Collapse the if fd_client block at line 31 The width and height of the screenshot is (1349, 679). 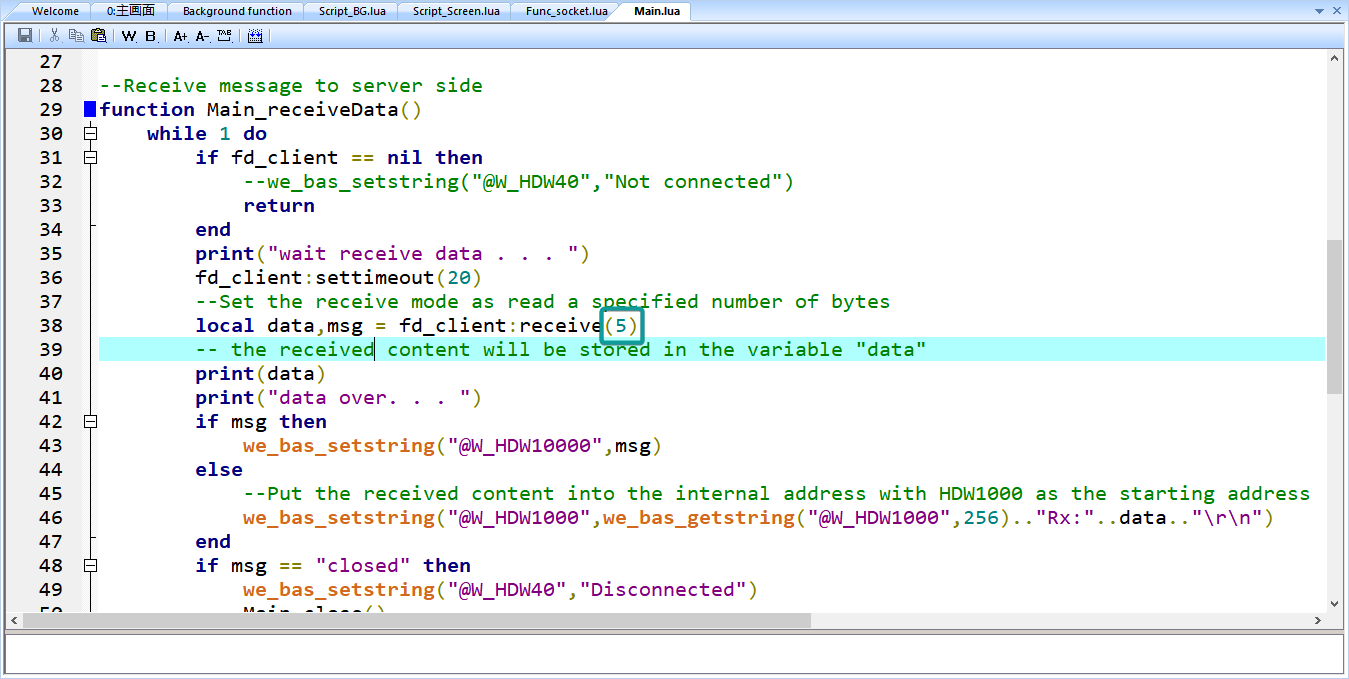[x=90, y=157]
